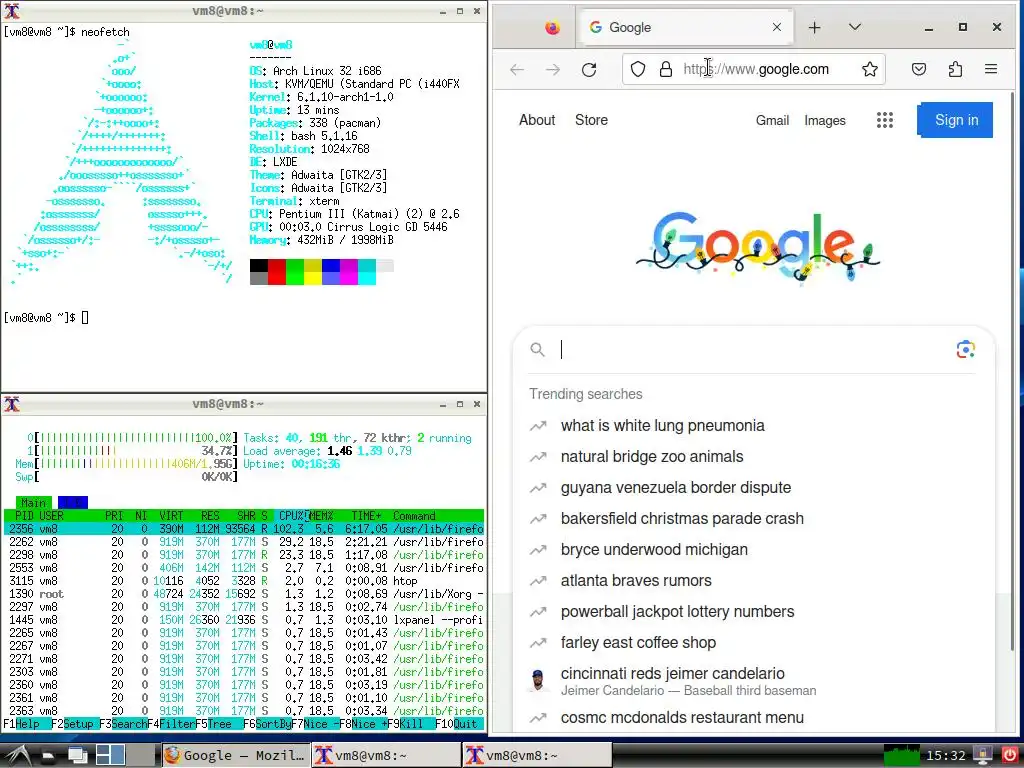Start search by image with Lens icon

[966, 349]
